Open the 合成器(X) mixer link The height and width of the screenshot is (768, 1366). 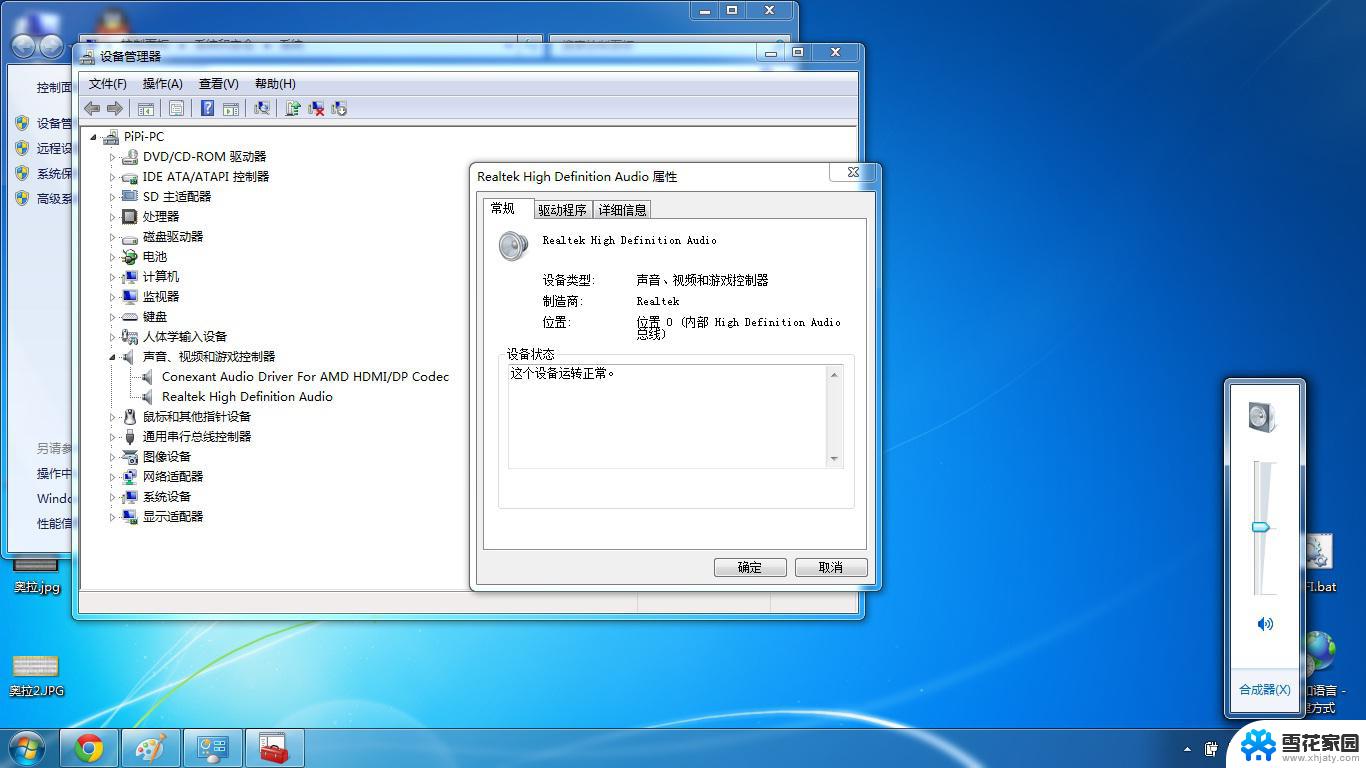point(1265,690)
